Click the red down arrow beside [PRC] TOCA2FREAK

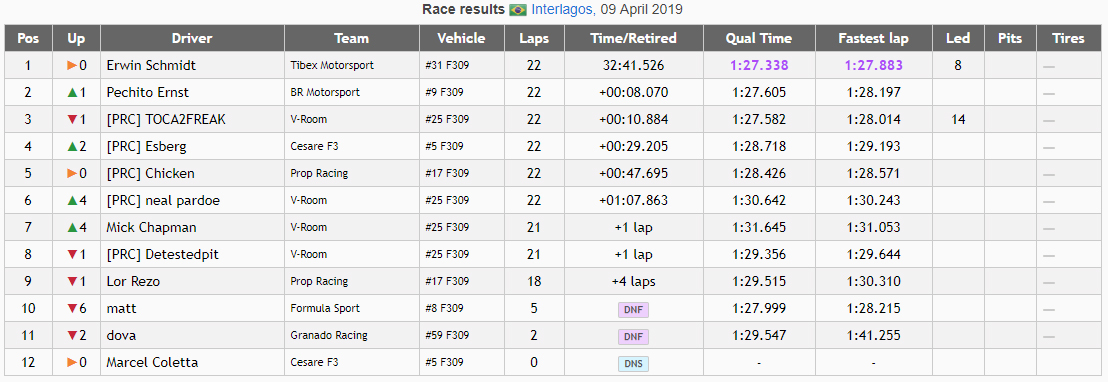tap(71, 119)
